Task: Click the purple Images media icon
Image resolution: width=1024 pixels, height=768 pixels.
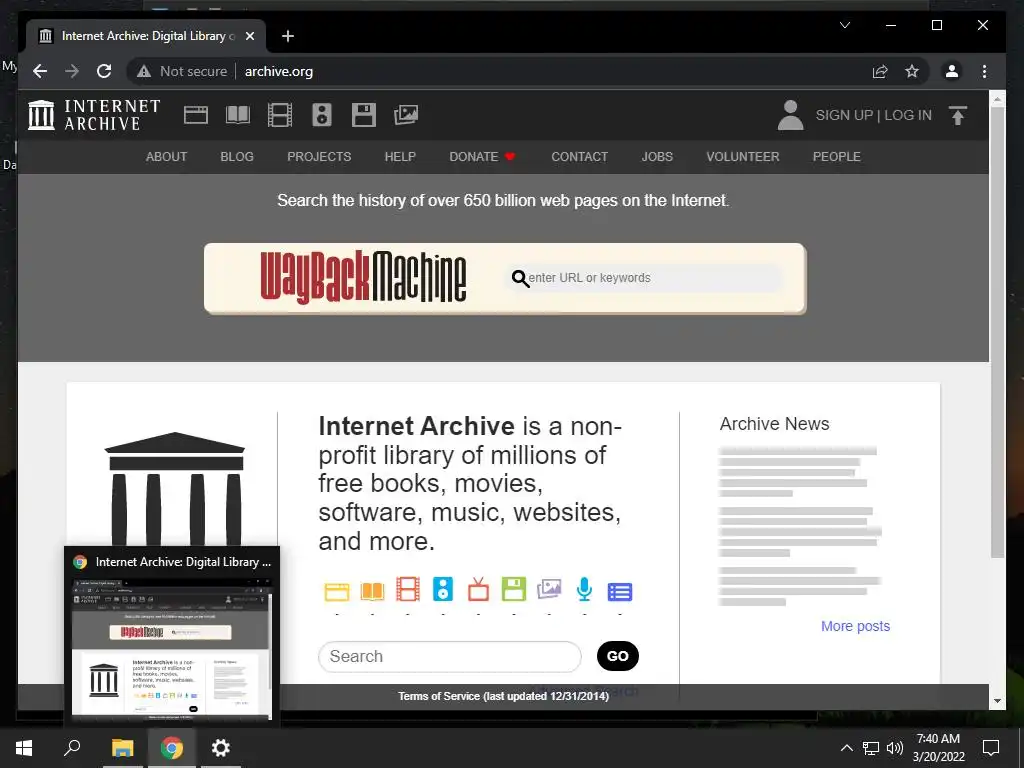Action: [x=549, y=589]
